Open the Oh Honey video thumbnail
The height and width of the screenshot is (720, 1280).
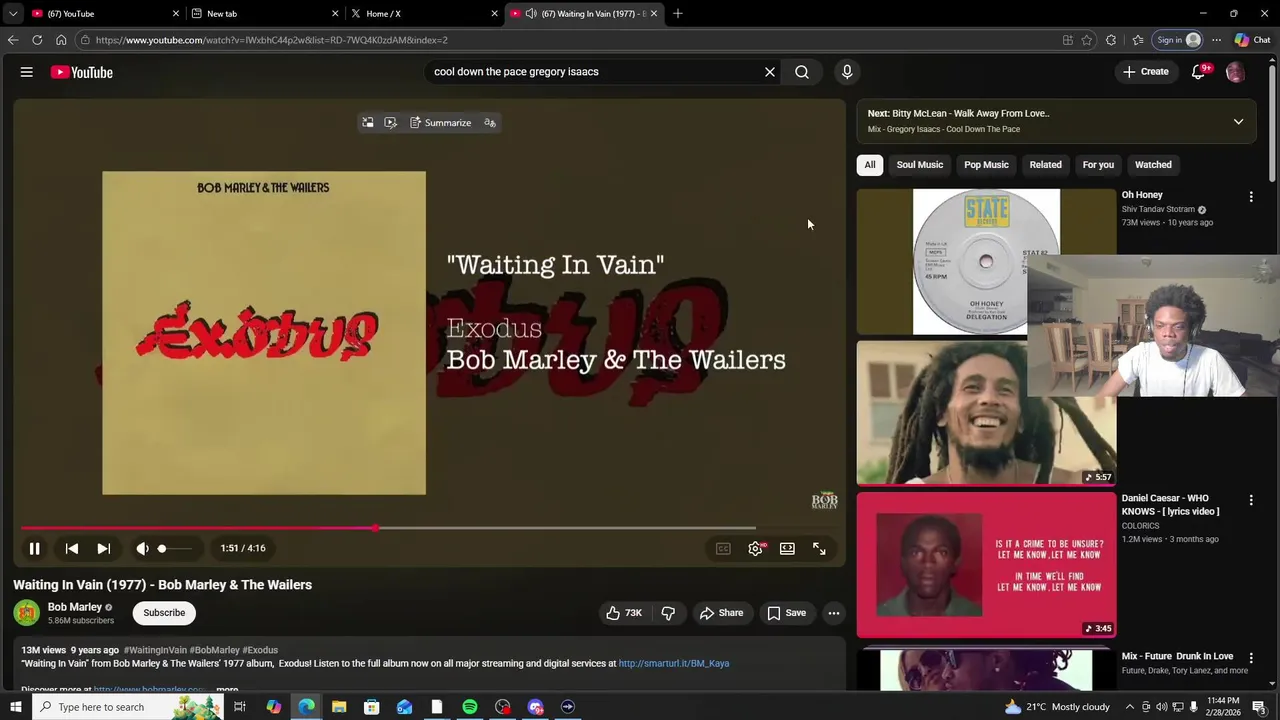986,261
